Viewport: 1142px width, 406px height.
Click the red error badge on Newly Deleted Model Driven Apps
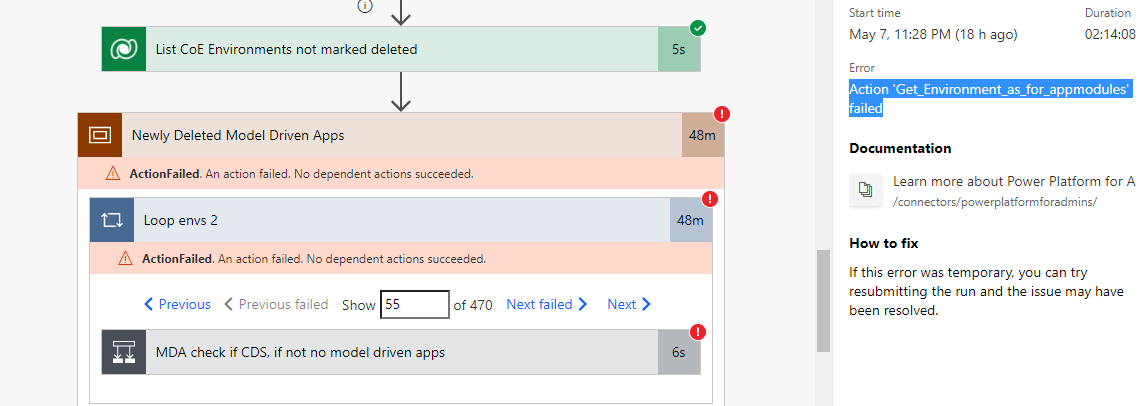tap(722, 114)
